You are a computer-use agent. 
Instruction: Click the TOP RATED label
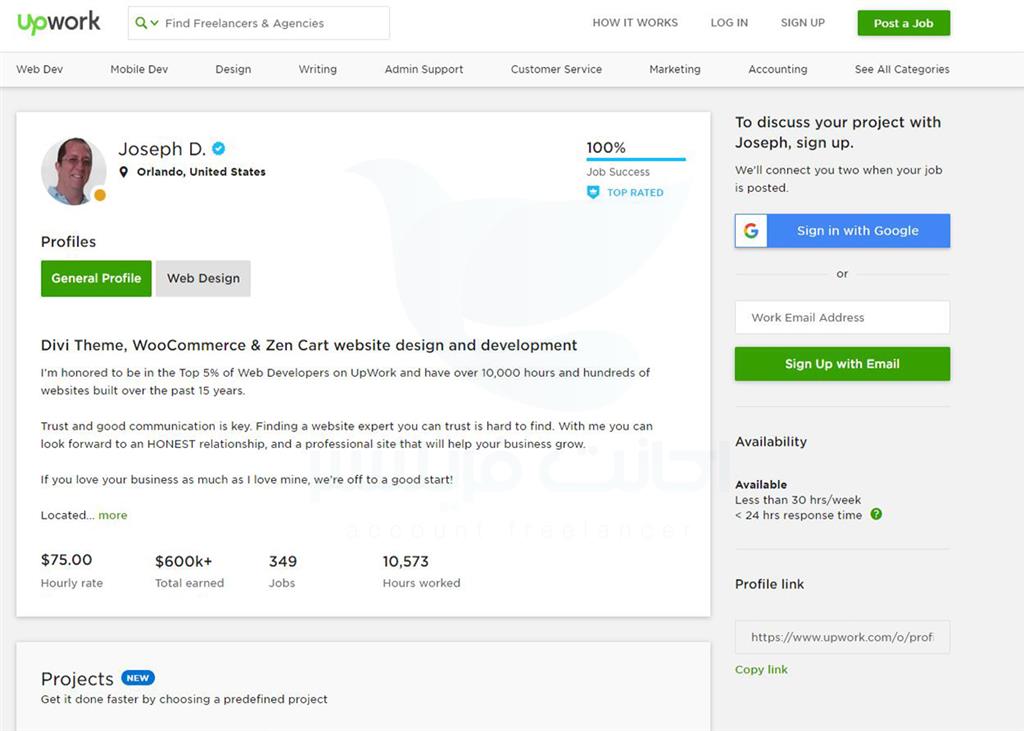pyautogui.click(x=635, y=193)
